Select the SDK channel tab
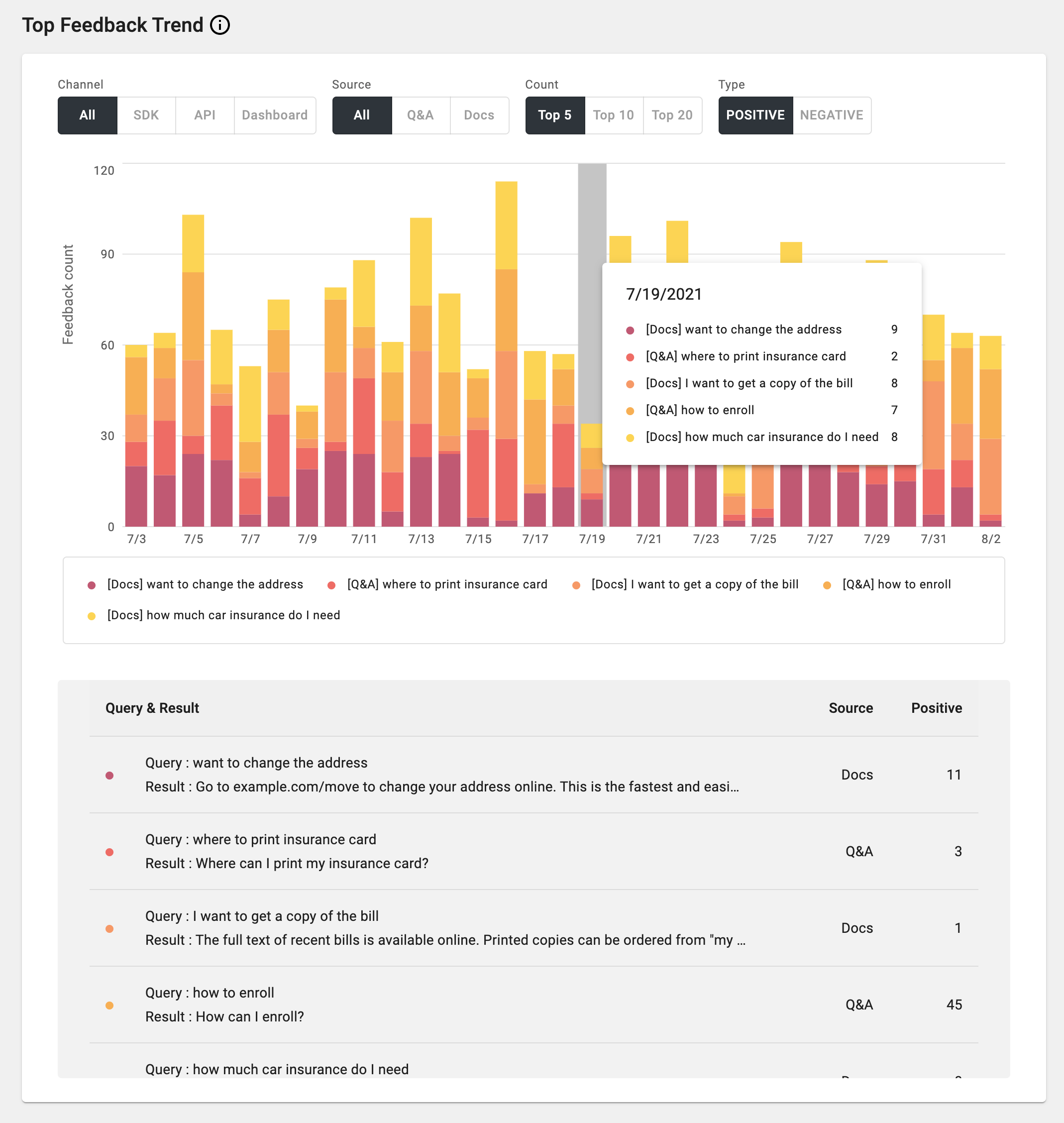1064x1123 pixels. (x=146, y=115)
